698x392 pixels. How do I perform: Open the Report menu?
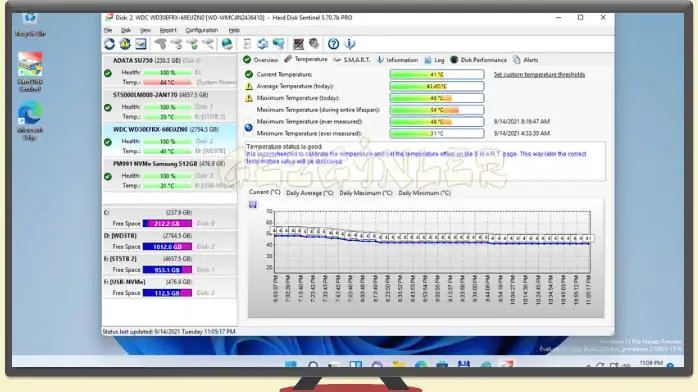point(168,30)
